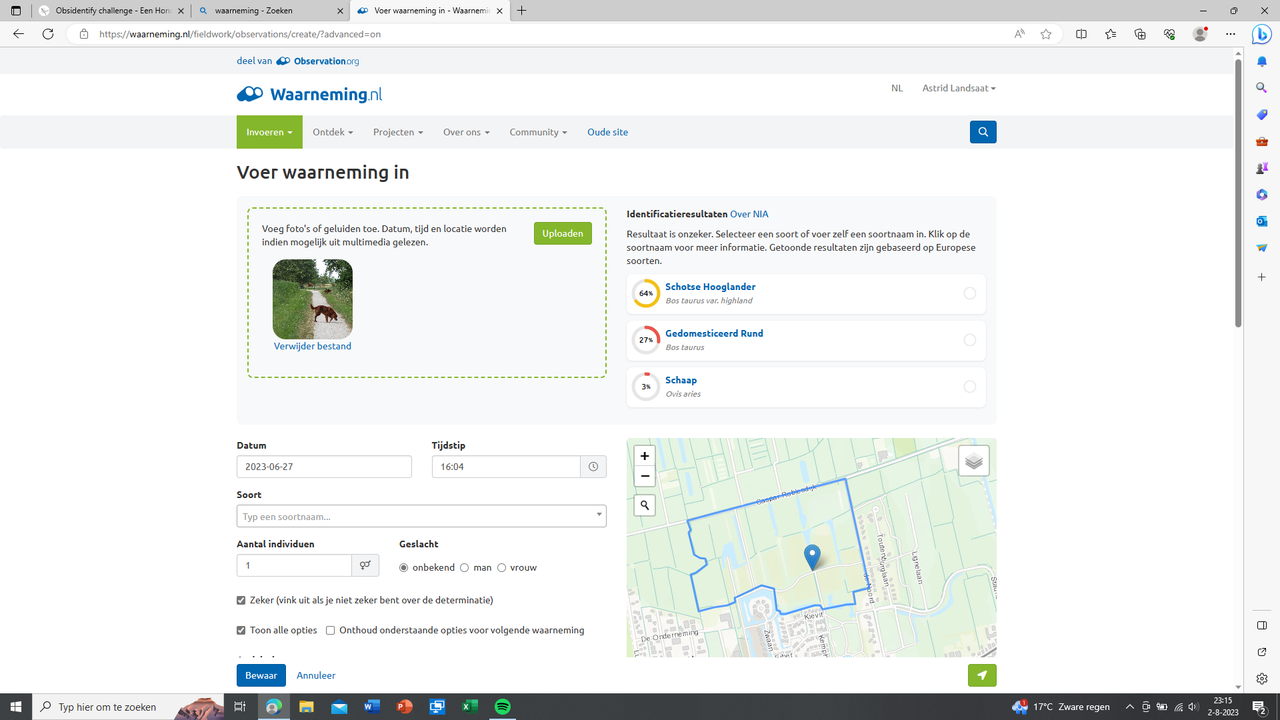This screenshot has width=1280, height=720.
Task: Open the Soort species dropdown
Action: click(x=421, y=516)
